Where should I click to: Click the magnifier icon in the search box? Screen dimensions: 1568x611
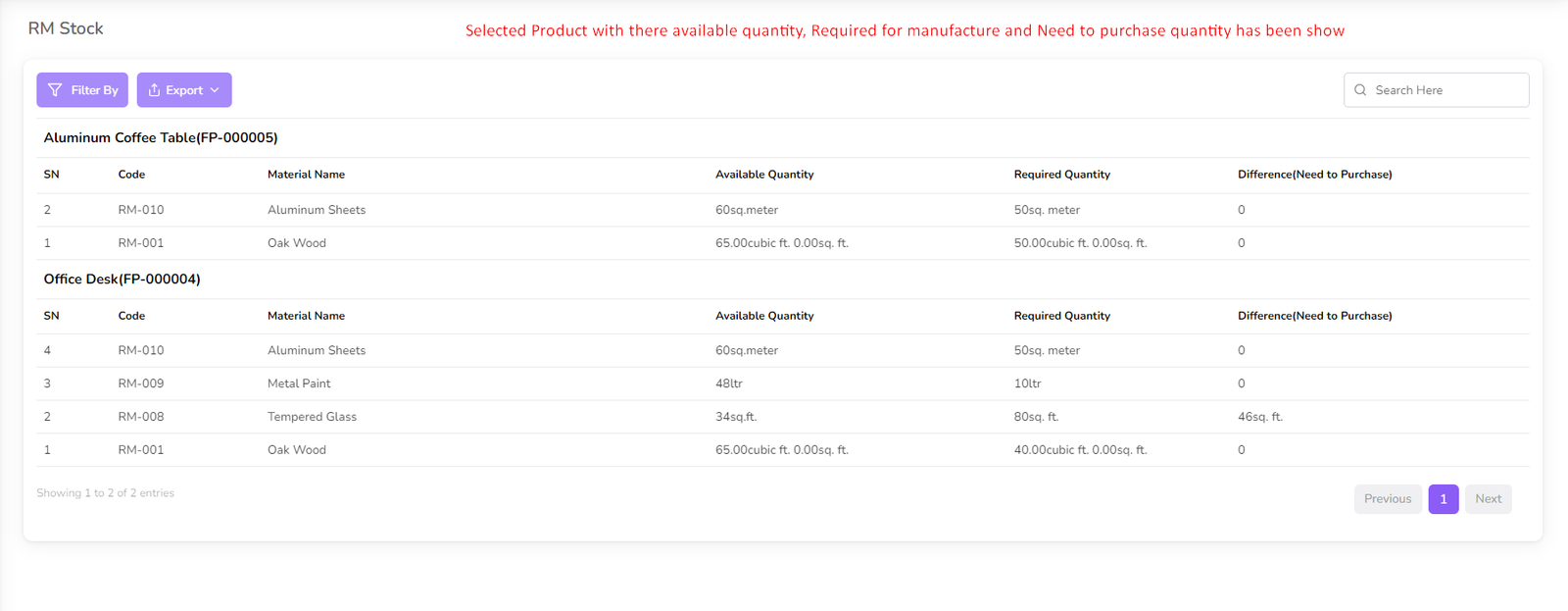pyautogui.click(x=1360, y=90)
